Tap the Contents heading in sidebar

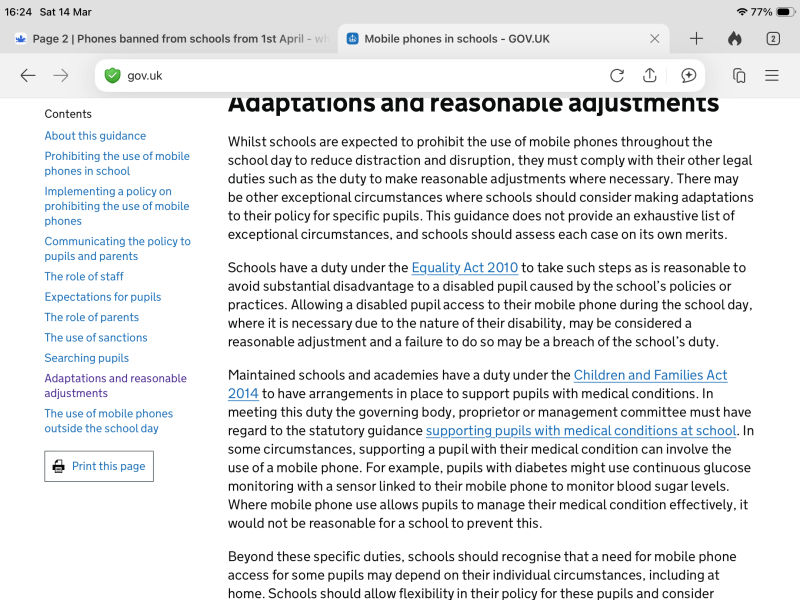coord(68,114)
